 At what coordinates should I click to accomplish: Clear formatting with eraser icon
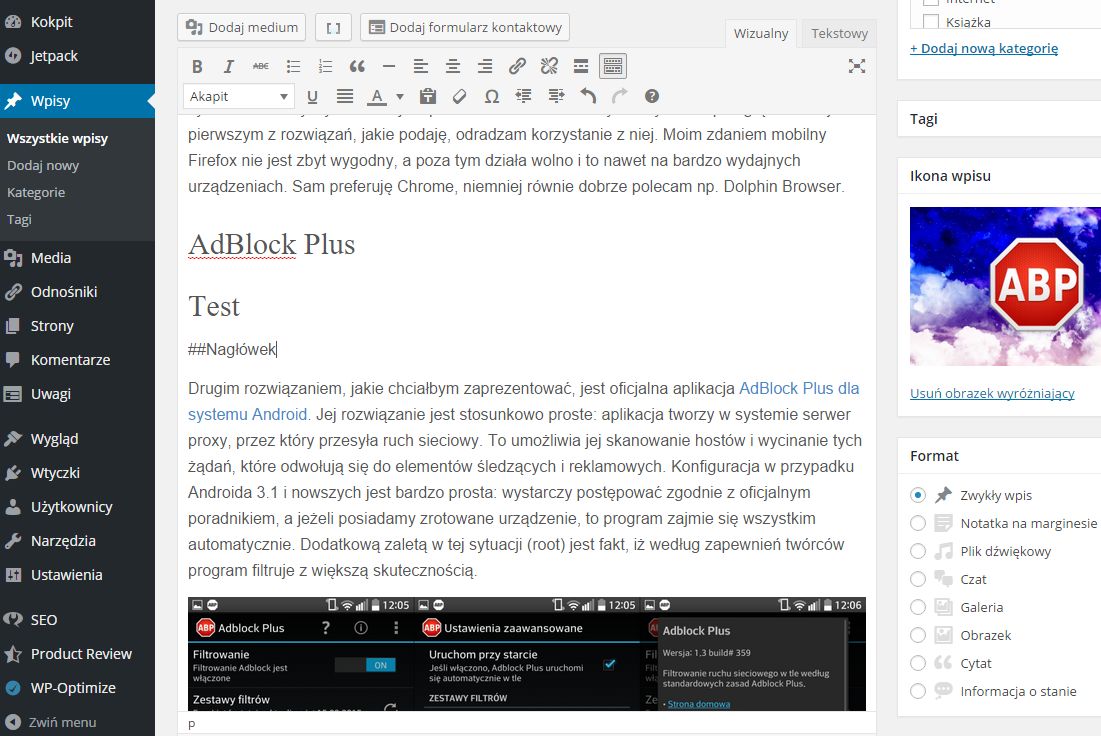[x=459, y=96]
